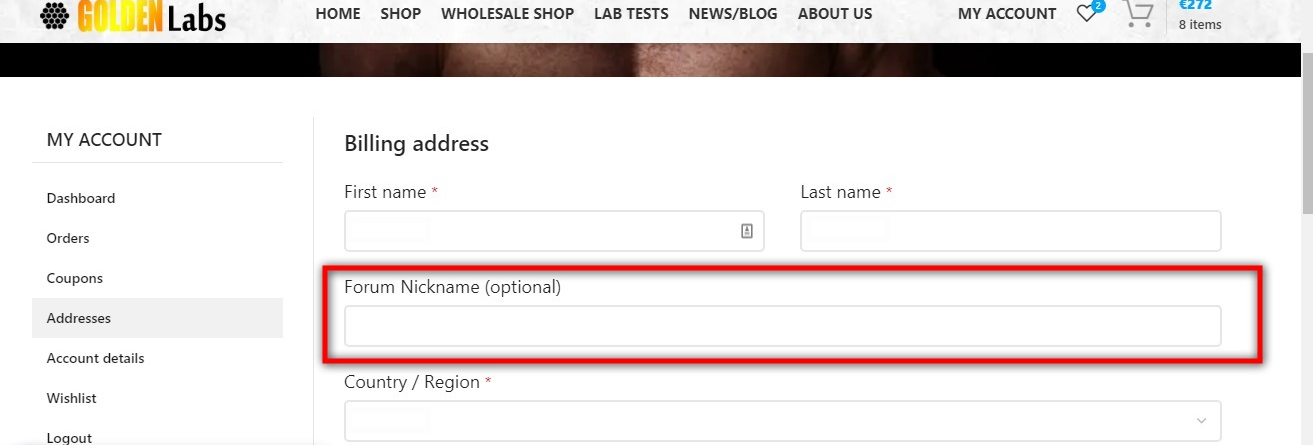Navigate to LAB TESTS
The image size is (1313, 445).
pos(631,14)
